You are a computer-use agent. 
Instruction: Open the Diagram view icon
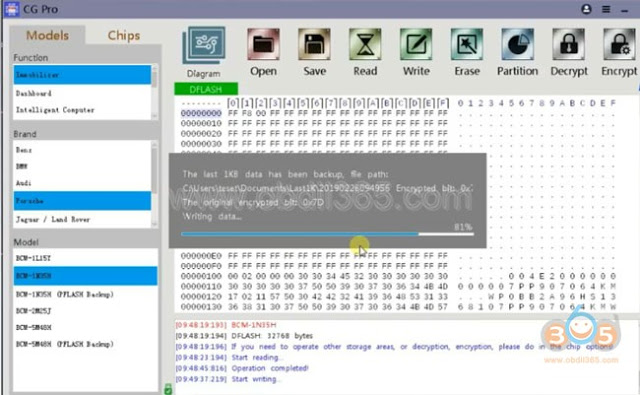204,45
